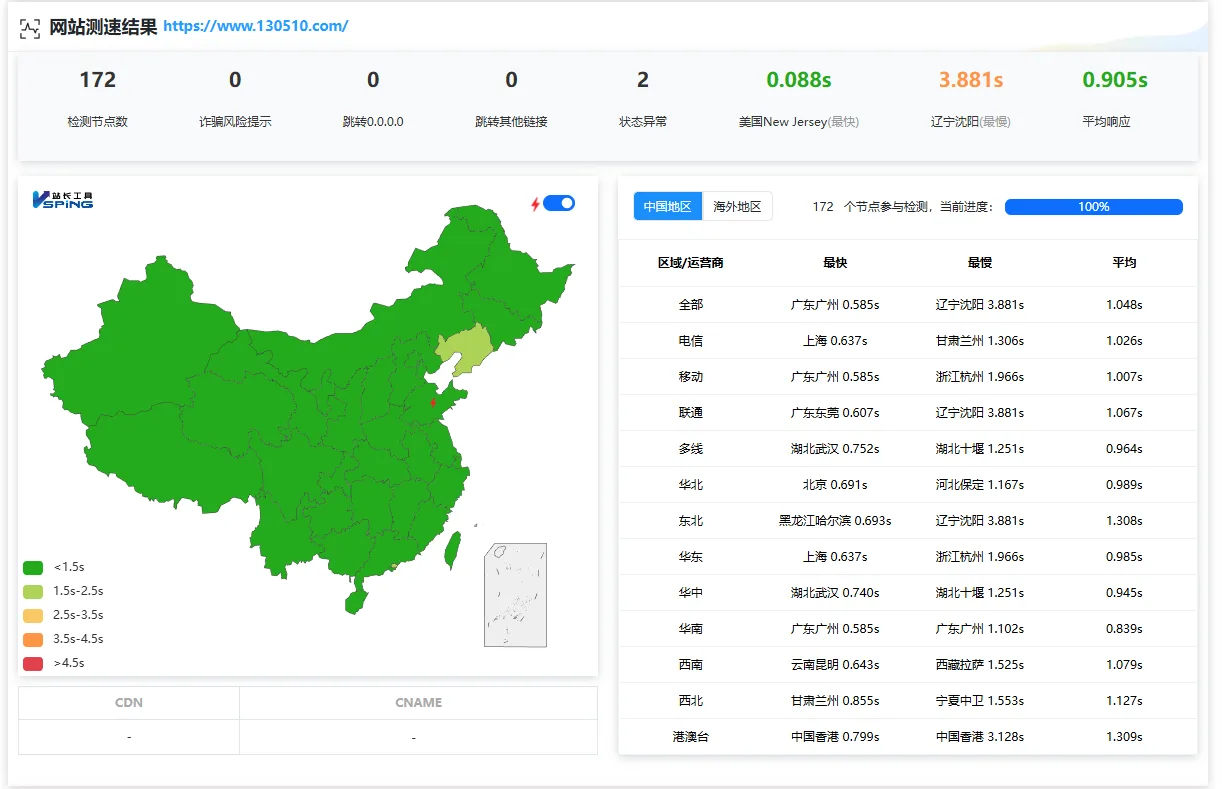The image size is (1222, 789).
Task: Select the 东北 row label
Action: tap(690, 521)
